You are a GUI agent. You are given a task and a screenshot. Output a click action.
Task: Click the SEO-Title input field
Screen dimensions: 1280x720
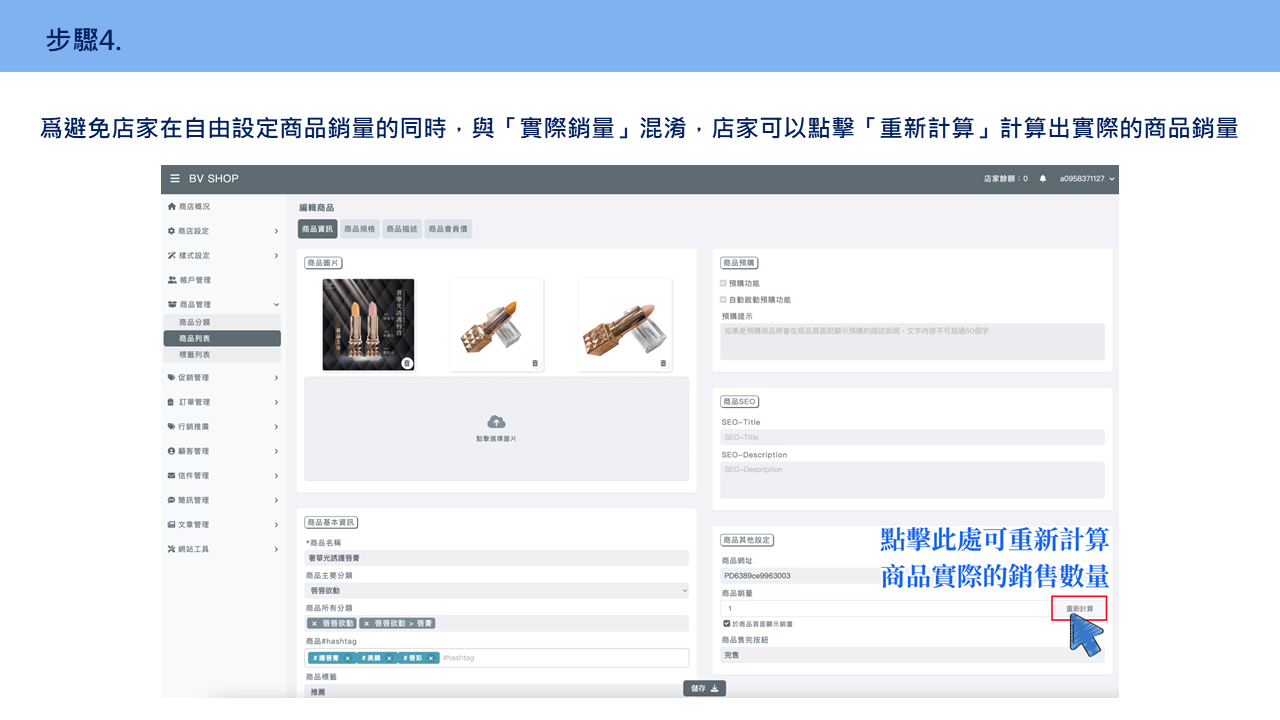(x=912, y=437)
